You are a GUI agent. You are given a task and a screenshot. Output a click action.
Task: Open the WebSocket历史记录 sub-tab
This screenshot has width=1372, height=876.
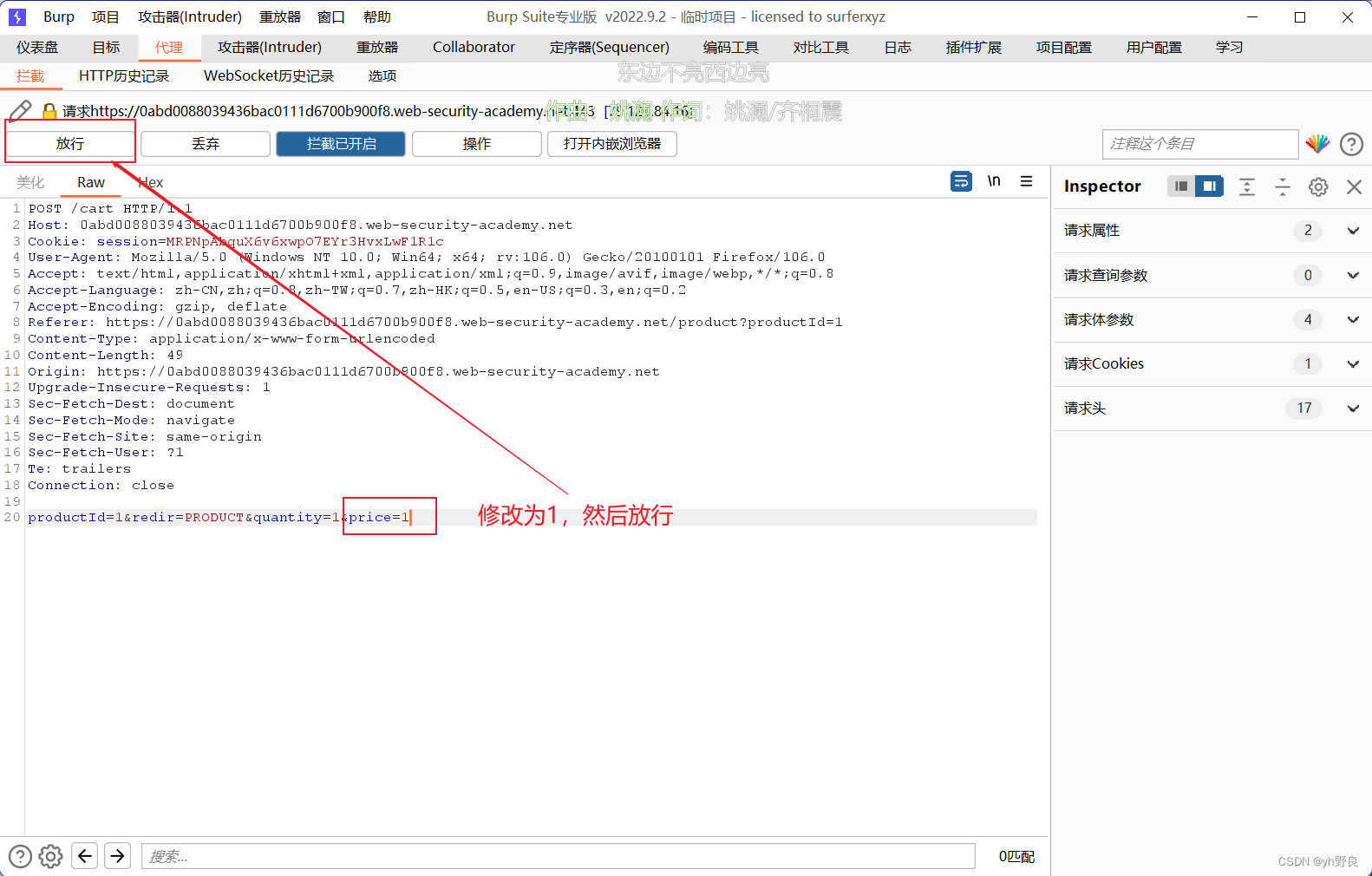point(269,76)
